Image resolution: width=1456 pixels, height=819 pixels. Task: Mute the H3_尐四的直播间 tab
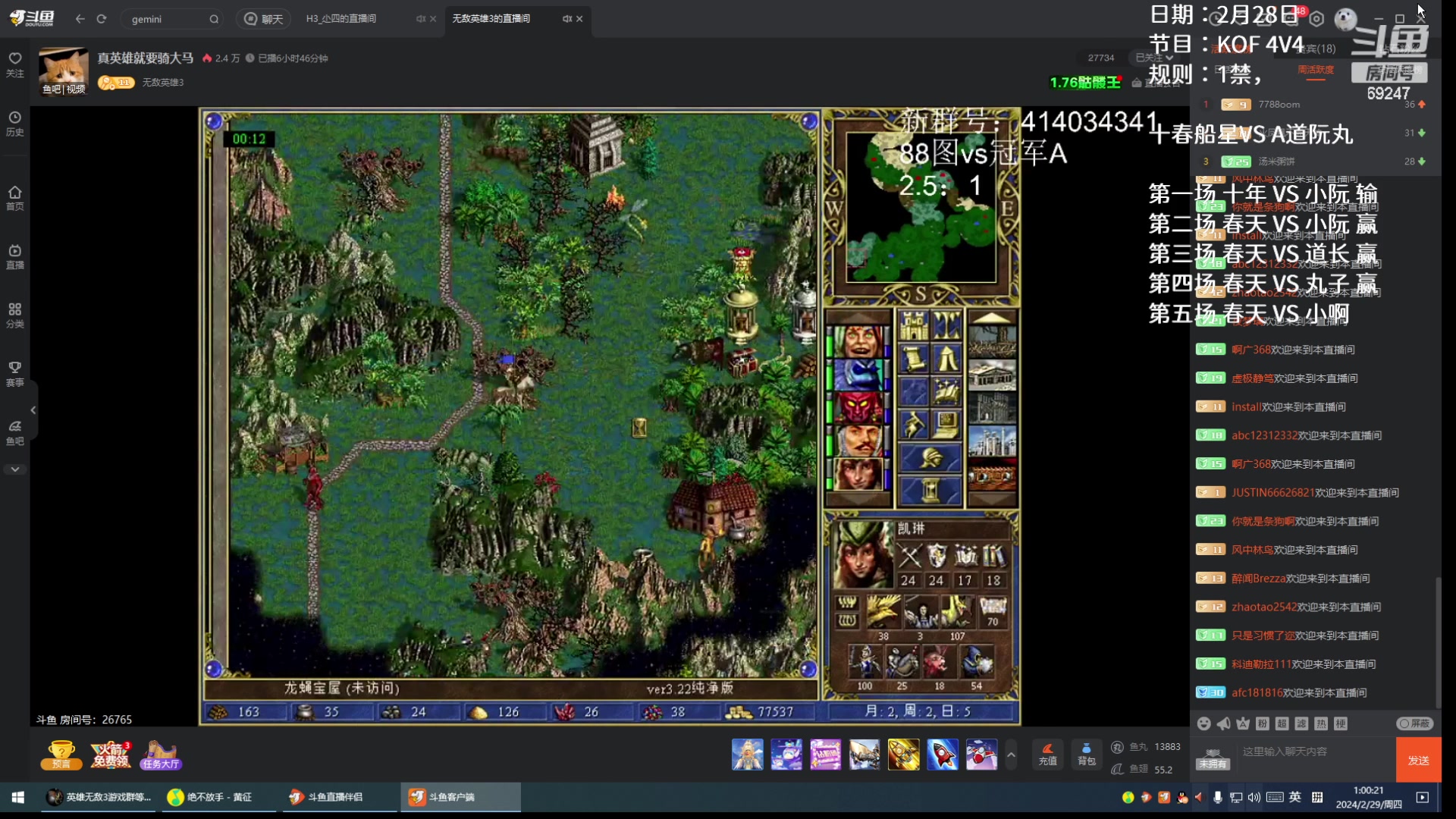[x=420, y=19]
